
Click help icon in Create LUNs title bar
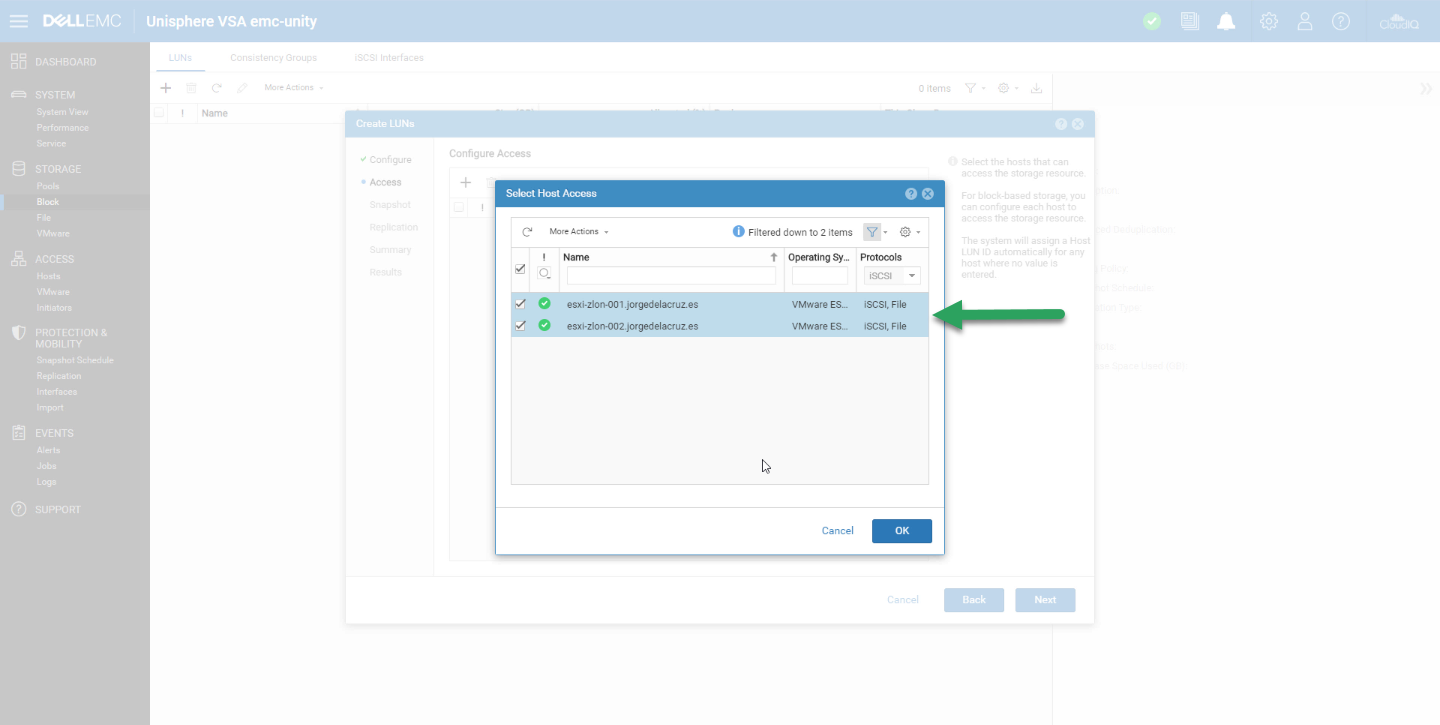click(x=1061, y=124)
